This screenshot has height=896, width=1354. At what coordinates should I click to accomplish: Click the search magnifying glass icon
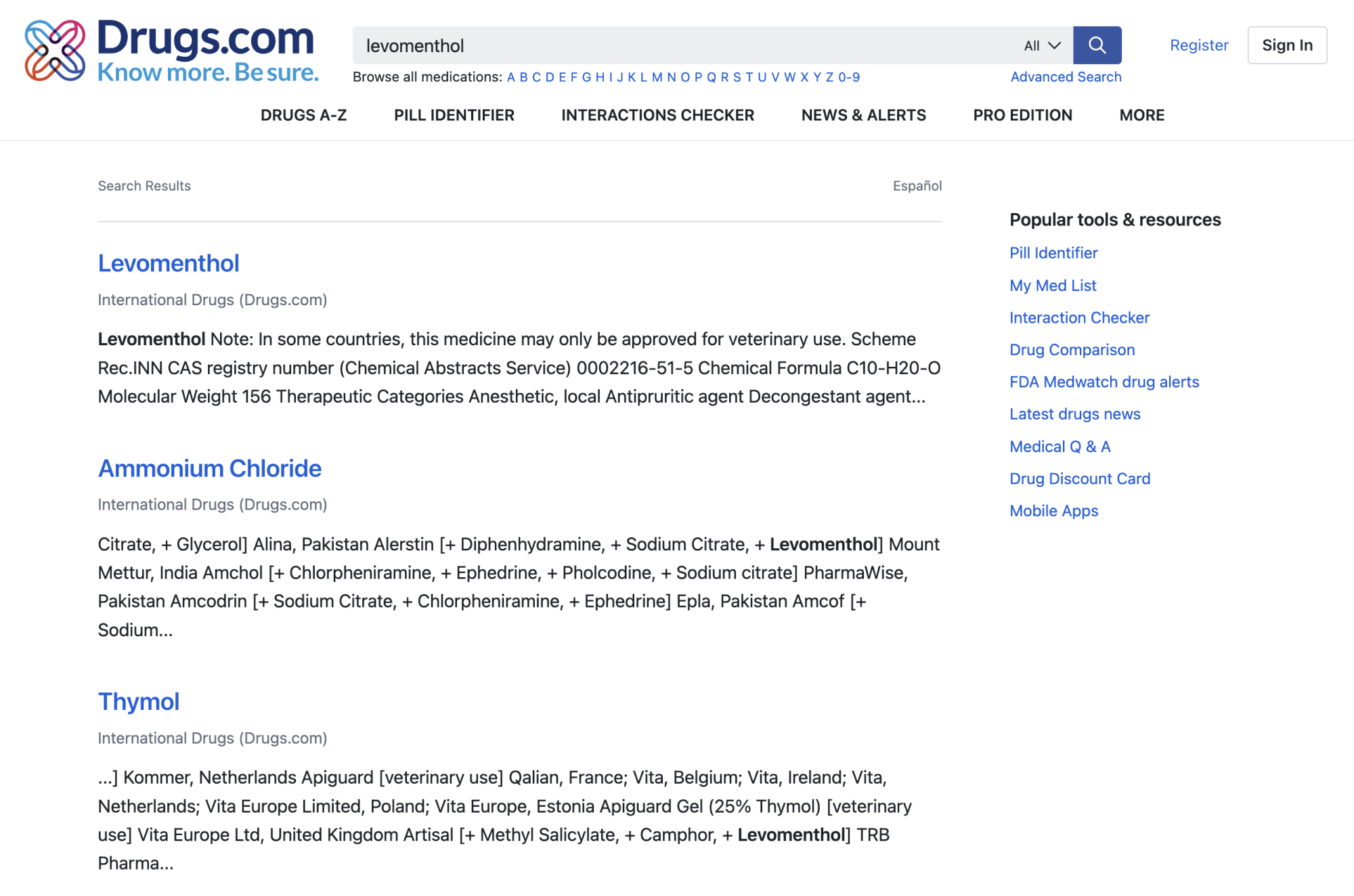pos(1098,44)
